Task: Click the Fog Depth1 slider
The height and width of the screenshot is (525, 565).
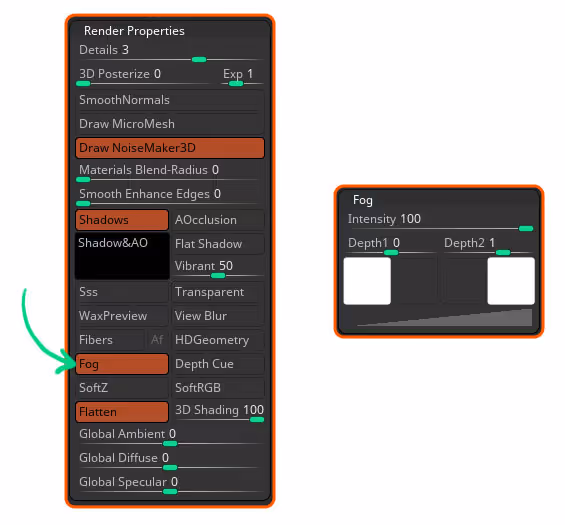Action: 391,246
